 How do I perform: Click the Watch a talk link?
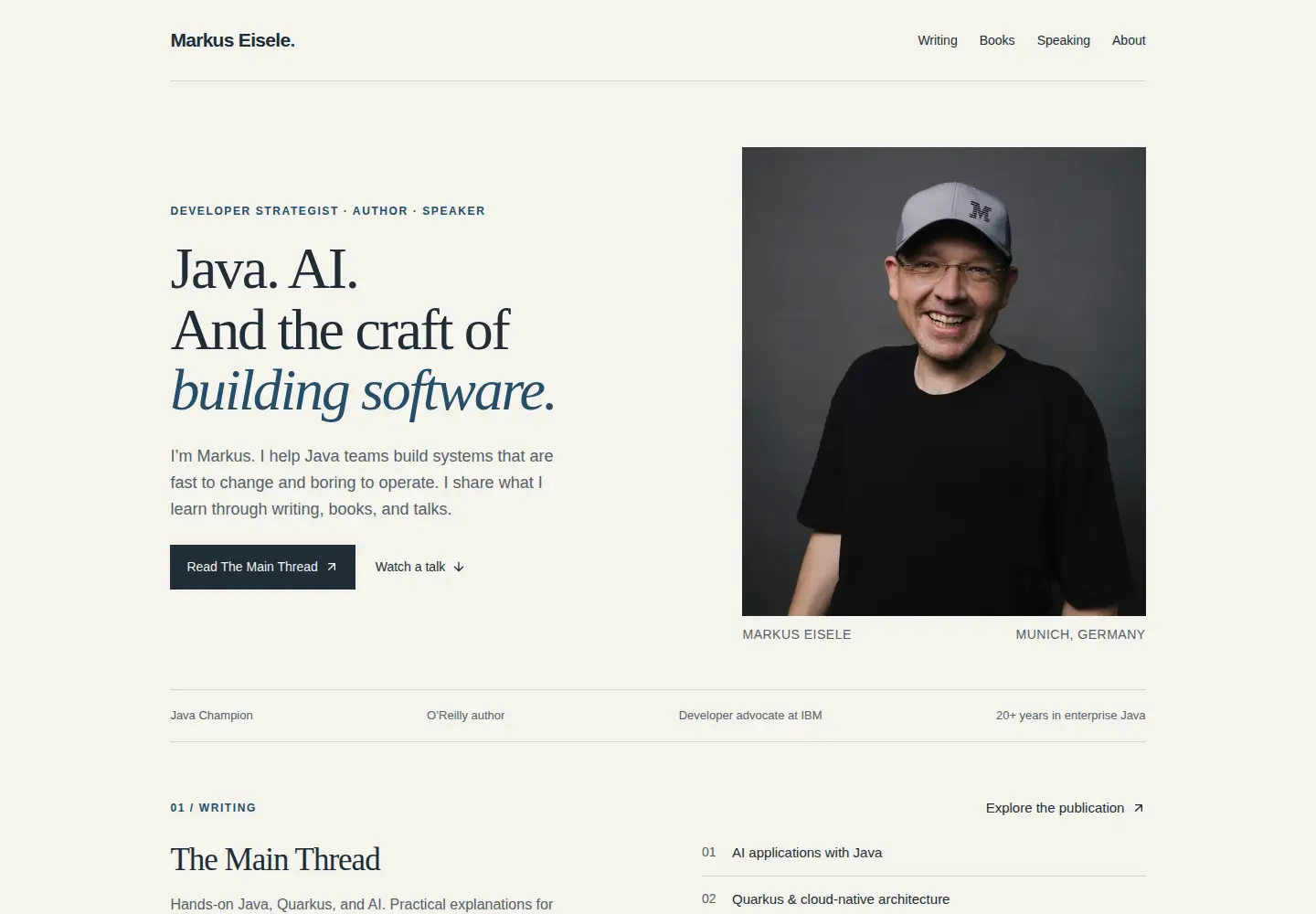(x=419, y=567)
